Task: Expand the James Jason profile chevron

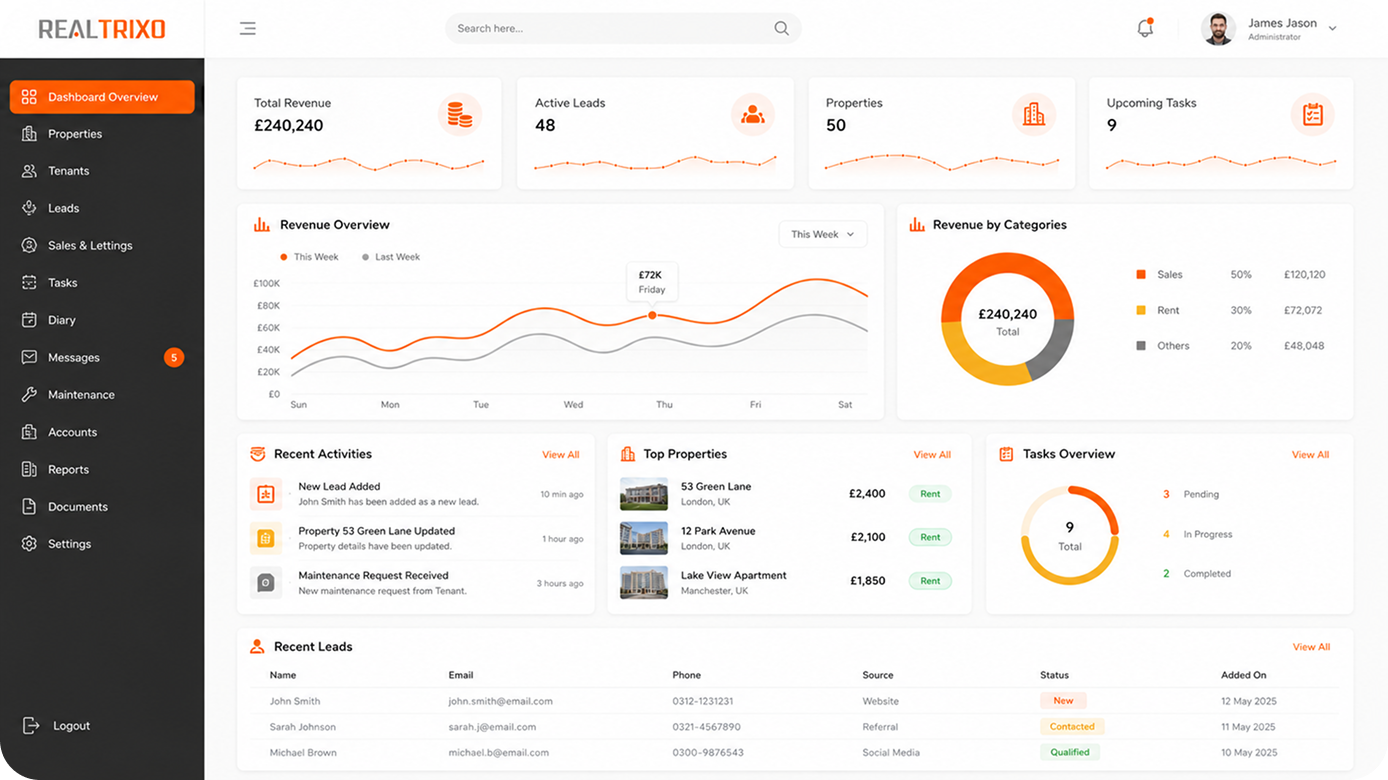Action: click(x=1332, y=29)
